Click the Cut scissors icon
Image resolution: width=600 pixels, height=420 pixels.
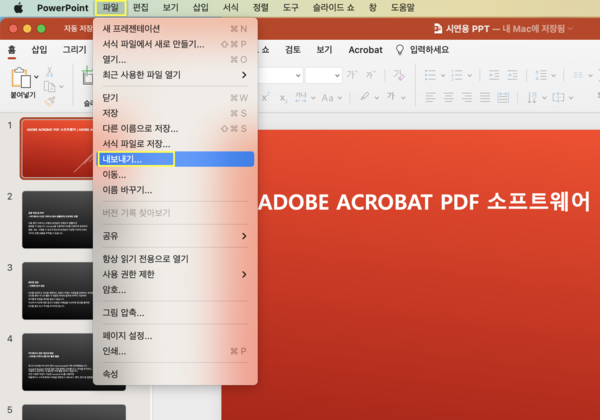click(x=49, y=72)
